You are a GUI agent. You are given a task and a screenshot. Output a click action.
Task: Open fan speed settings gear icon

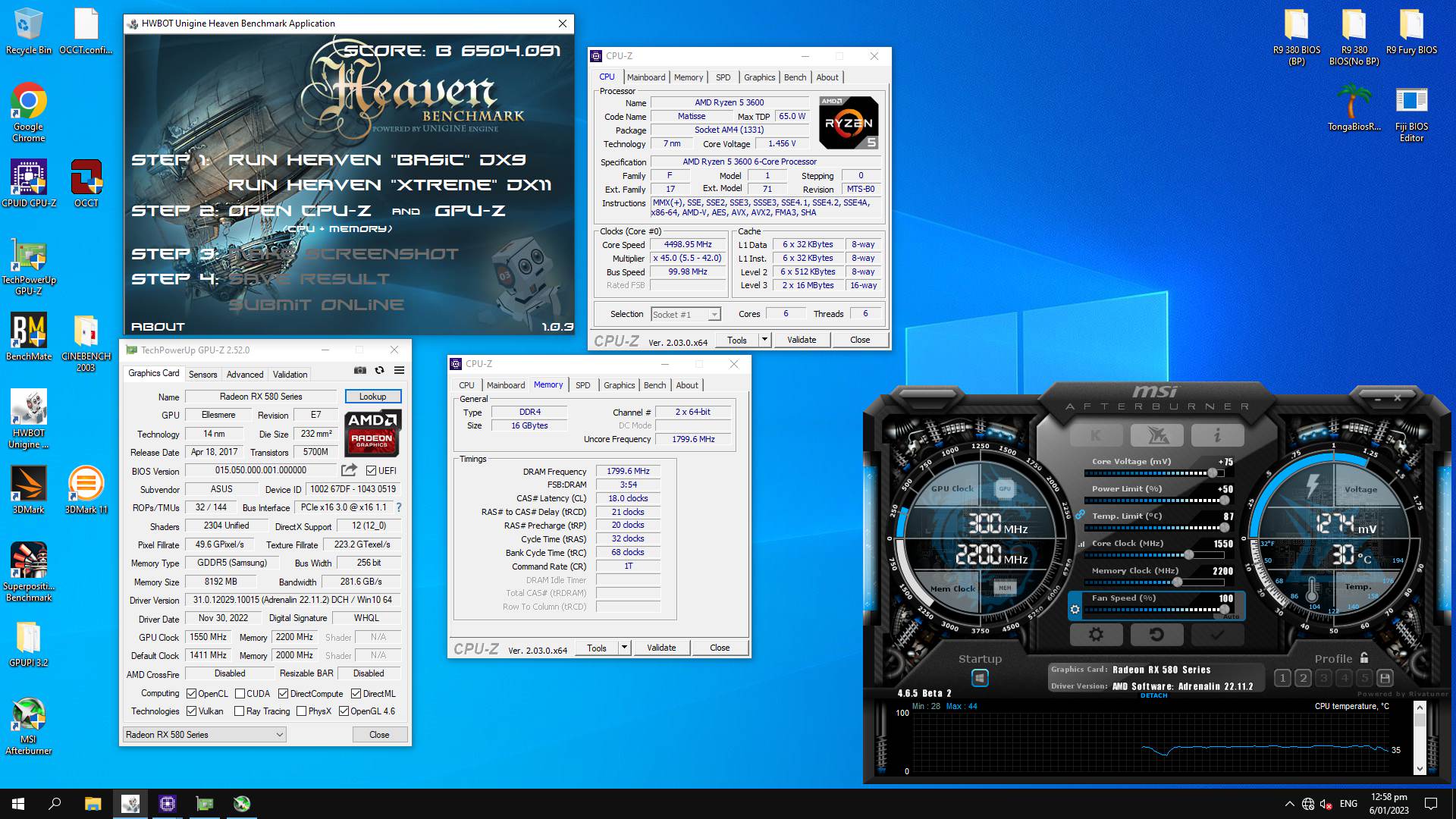[1075, 609]
